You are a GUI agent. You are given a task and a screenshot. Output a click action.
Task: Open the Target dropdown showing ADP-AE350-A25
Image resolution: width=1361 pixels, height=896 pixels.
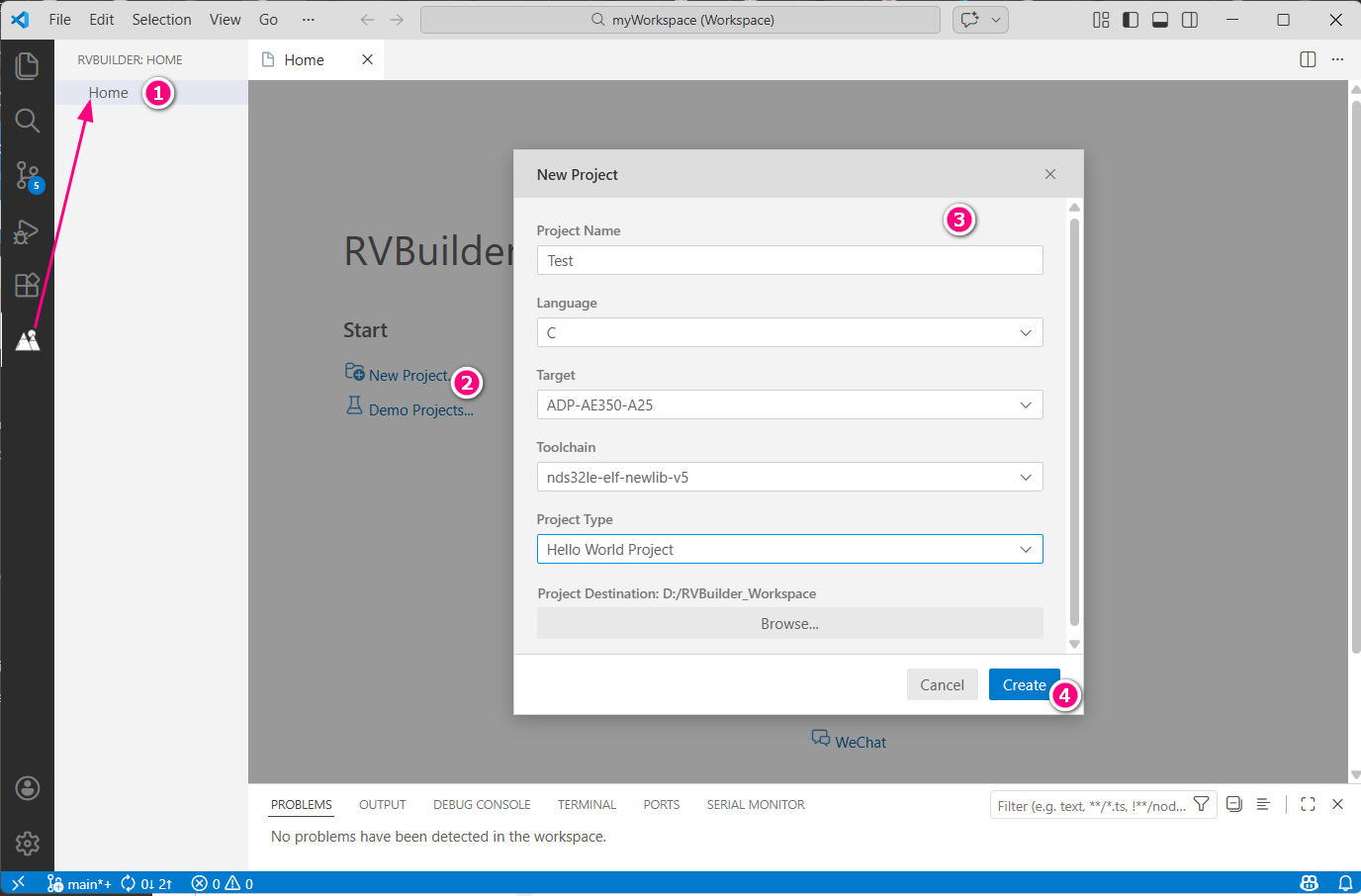pos(789,404)
